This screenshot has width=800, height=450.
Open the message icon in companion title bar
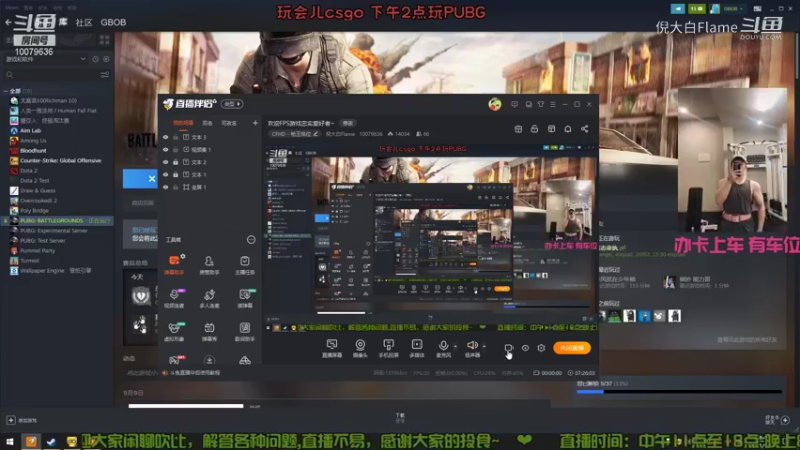514,104
